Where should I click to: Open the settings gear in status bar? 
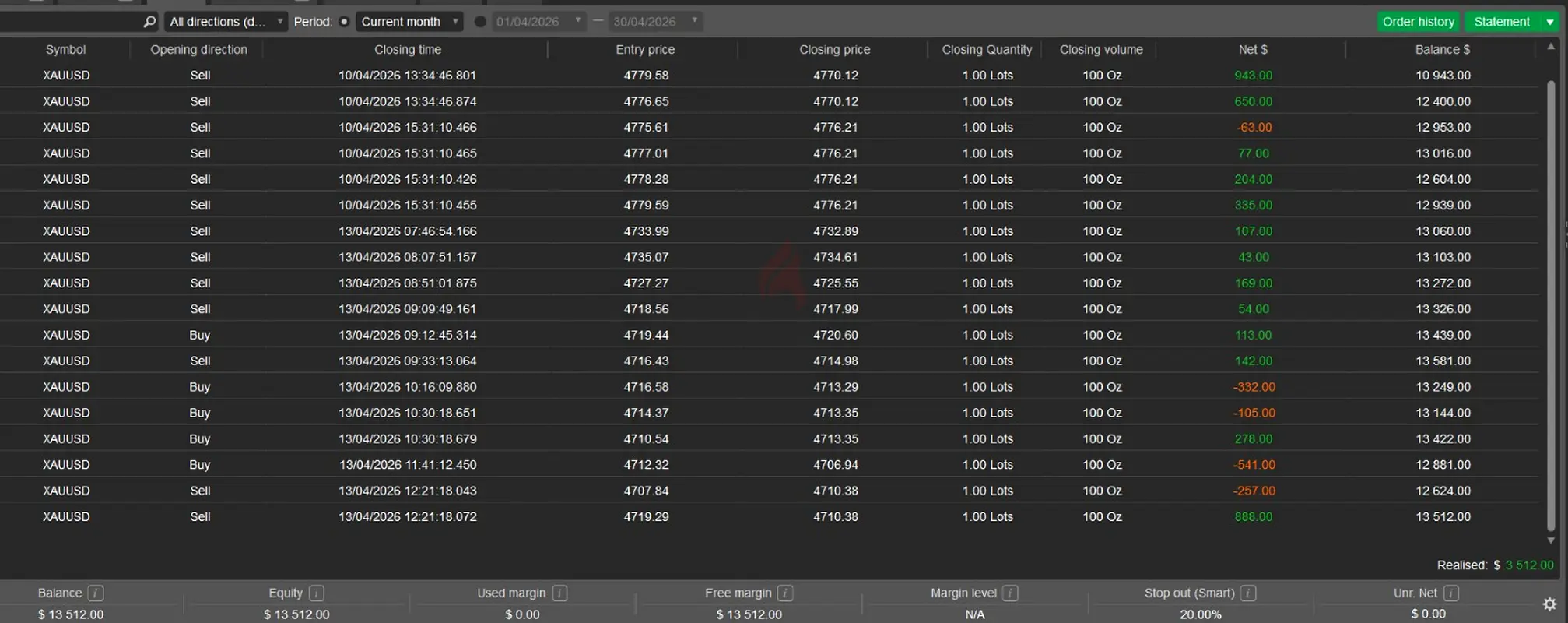(1549, 604)
